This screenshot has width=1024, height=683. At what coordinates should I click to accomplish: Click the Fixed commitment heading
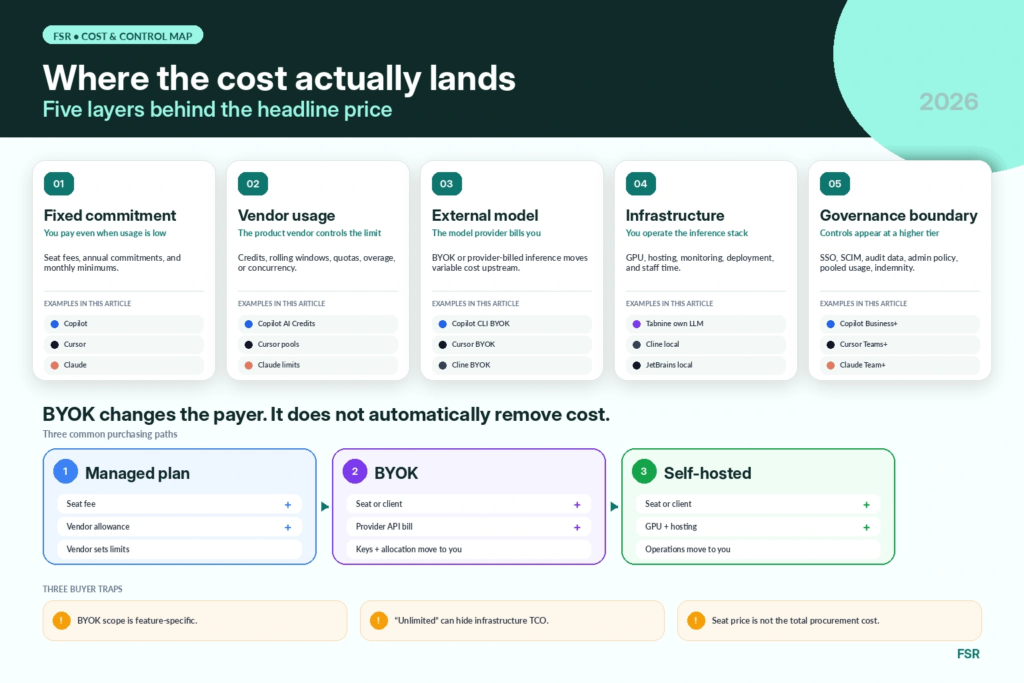[x=110, y=215]
